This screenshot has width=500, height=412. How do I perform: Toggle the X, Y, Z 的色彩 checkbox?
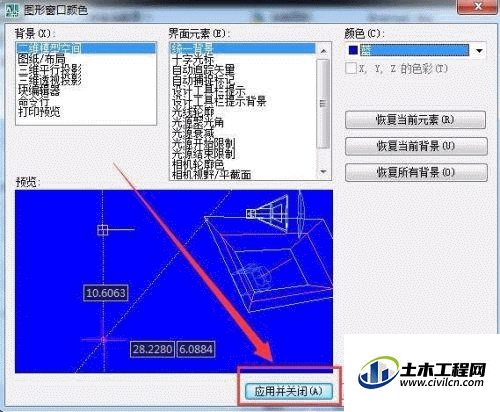(351, 69)
